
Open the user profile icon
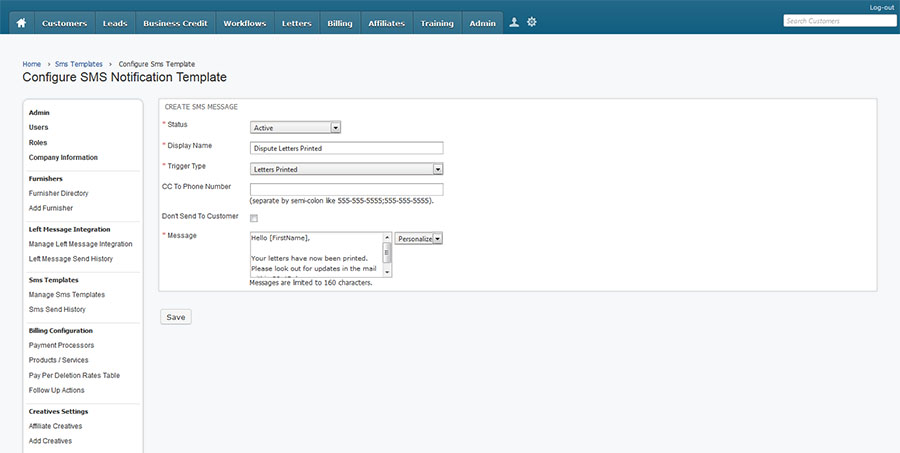[514, 22]
